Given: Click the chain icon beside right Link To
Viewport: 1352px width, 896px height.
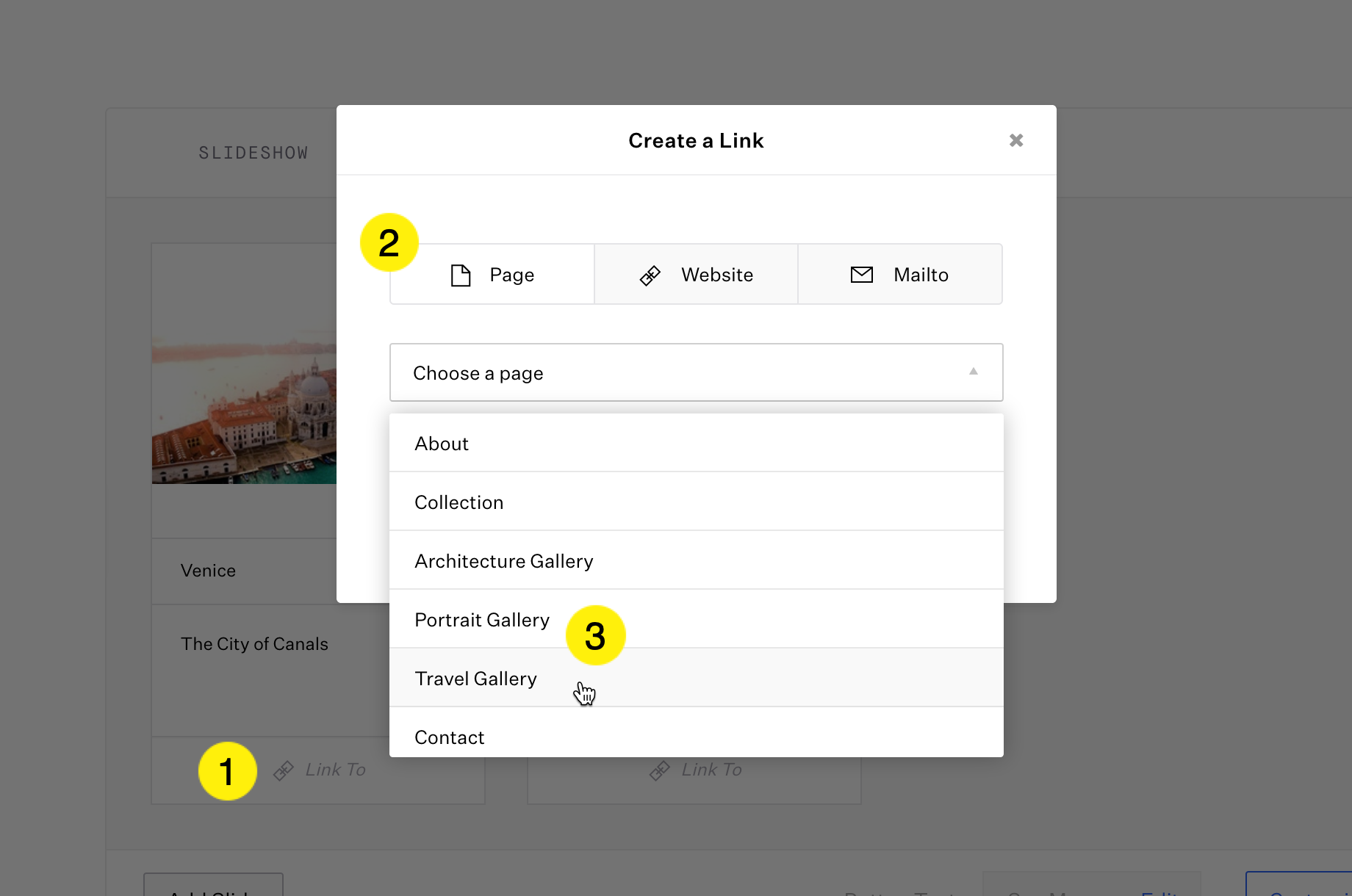Looking at the screenshot, I should [660, 770].
